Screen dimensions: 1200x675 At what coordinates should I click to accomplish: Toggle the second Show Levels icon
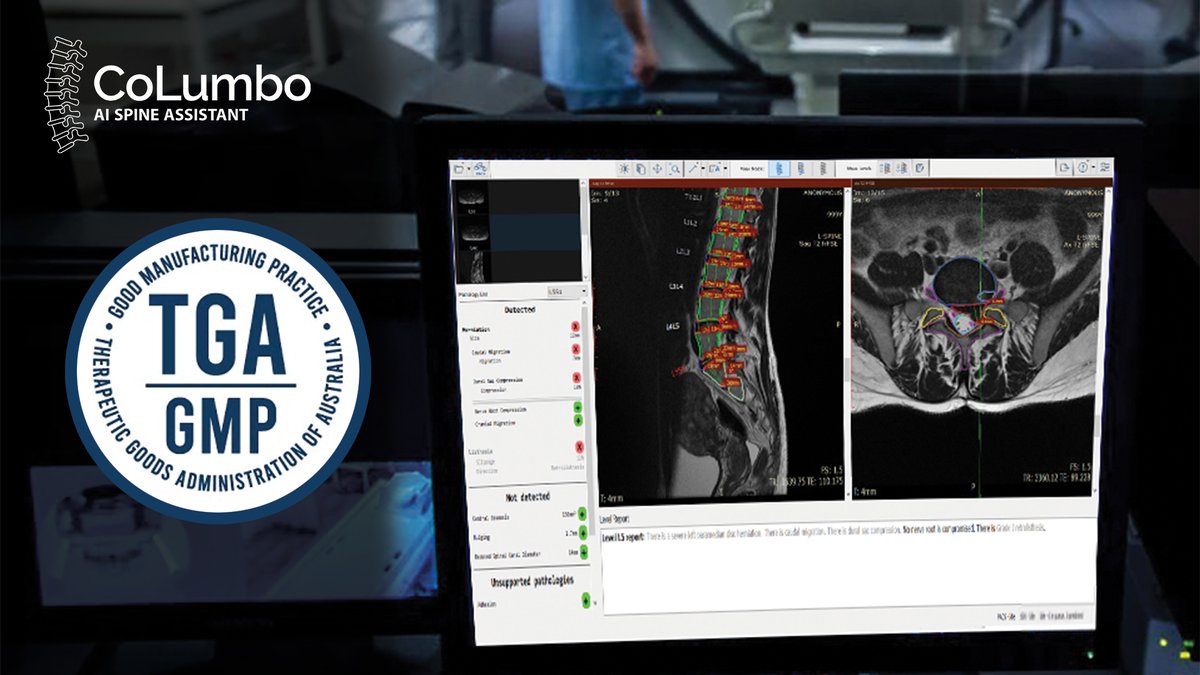pyautogui.click(x=902, y=168)
